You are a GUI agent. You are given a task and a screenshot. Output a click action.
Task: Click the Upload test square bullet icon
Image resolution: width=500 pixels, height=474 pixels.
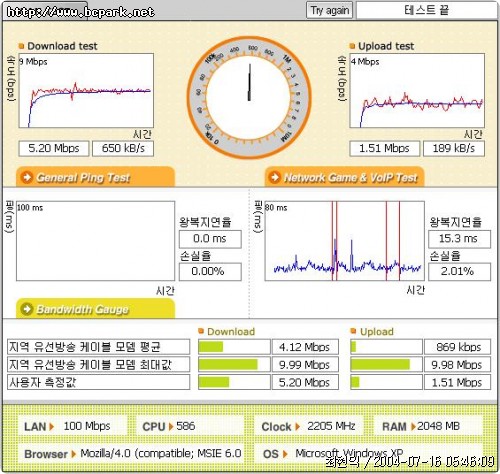point(352,46)
